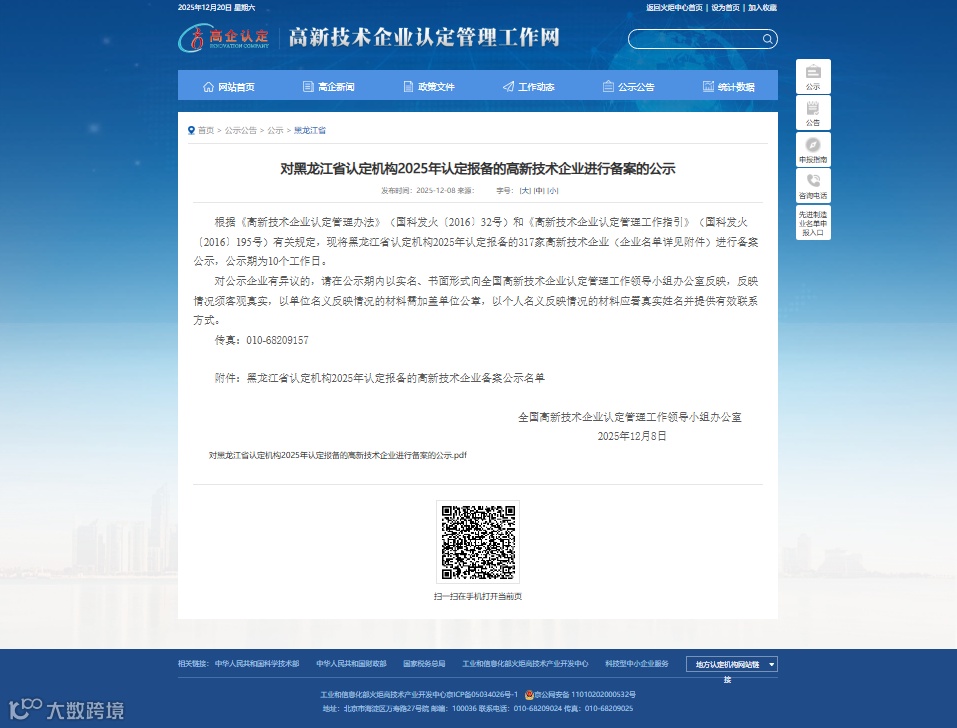Image resolution: width=957 pixels, height=728 pixels.
Task: Click the 公告 sidebar icon
Action: [x=813, y=113]
